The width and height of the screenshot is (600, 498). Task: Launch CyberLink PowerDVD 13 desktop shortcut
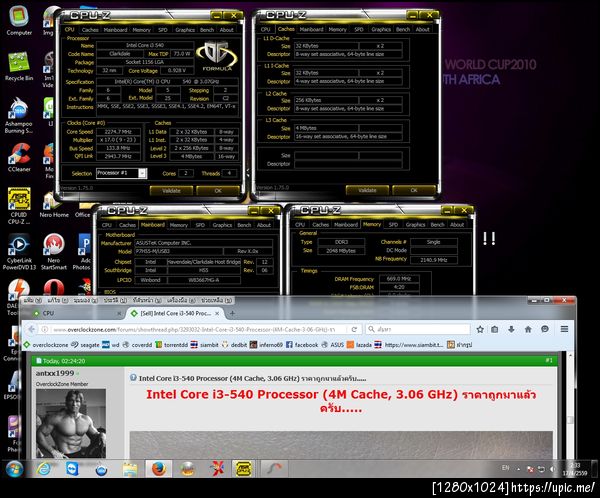click(x=19, y=252)
